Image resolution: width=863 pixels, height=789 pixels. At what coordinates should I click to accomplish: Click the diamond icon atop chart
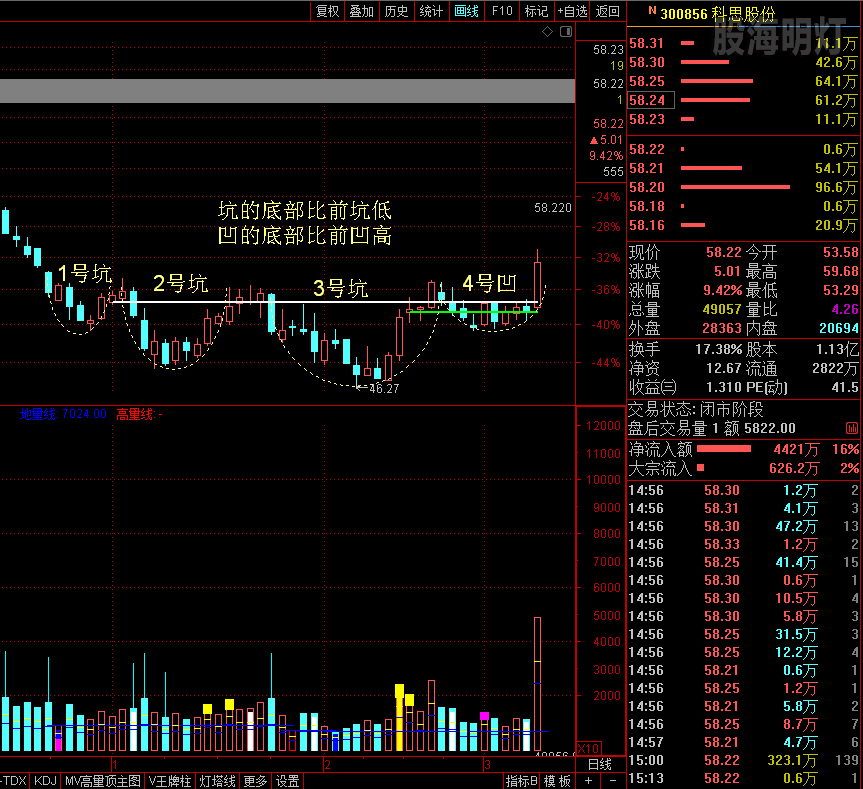[548, 32]
